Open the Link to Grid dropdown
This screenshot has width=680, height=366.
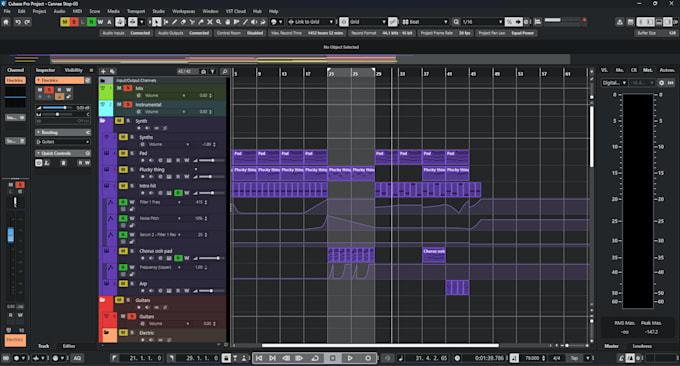pyautogui.click(x=311, y=22)
